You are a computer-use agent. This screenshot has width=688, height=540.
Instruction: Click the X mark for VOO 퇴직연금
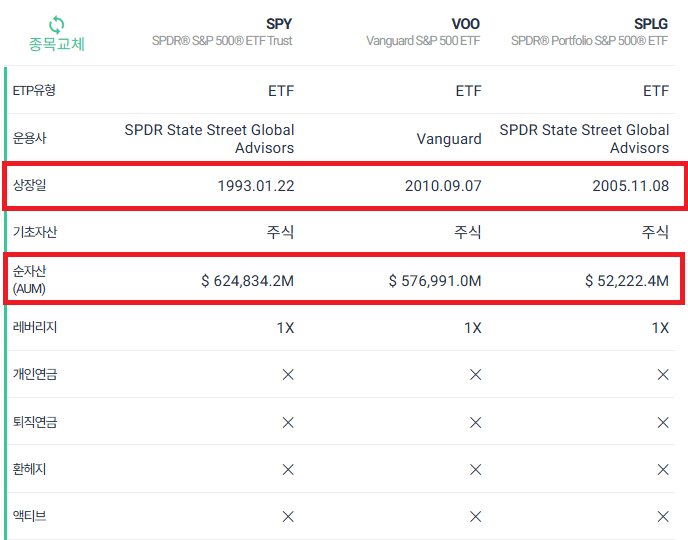[475, 422]
